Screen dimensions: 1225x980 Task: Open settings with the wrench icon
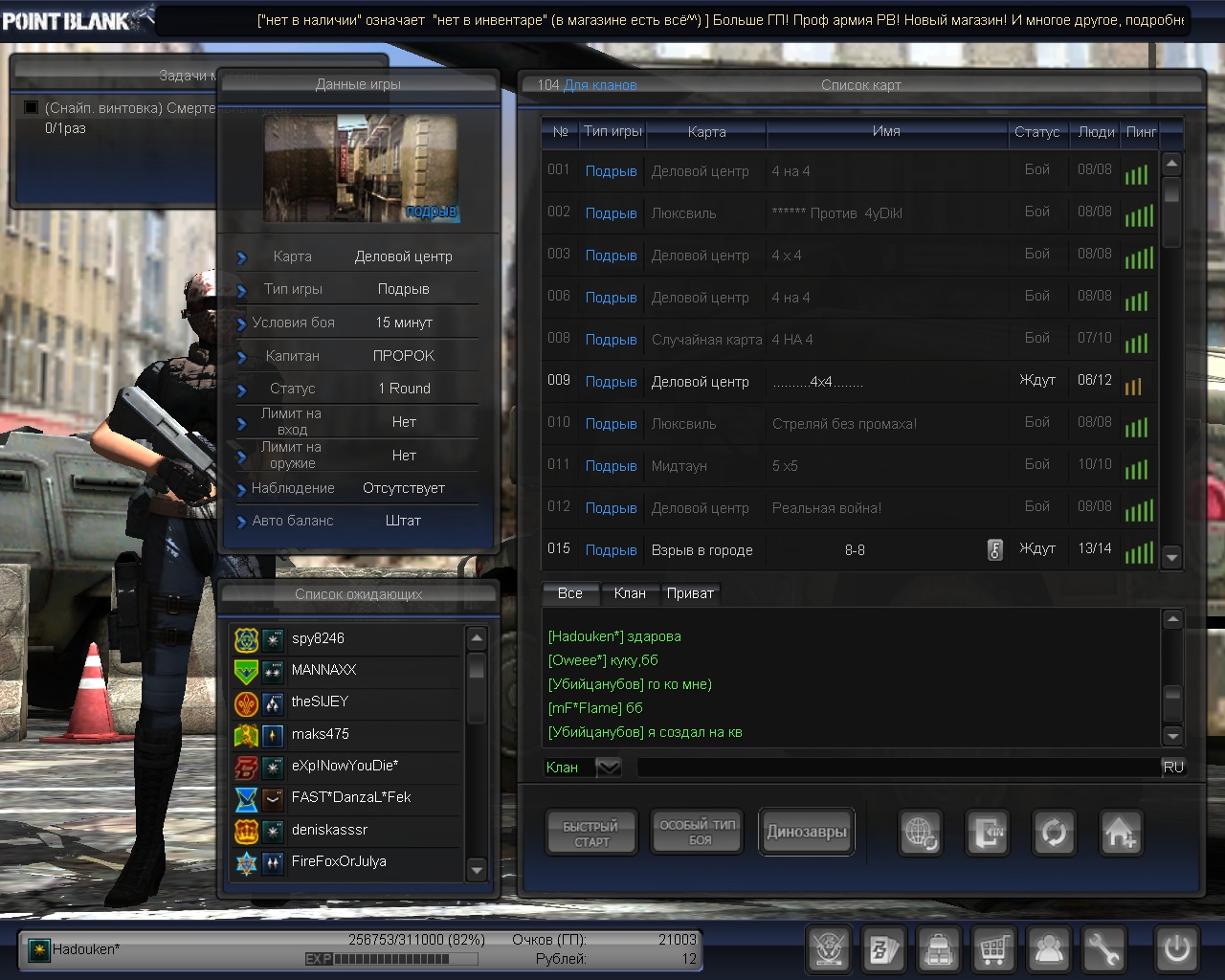pyautogui.click(x=1103, y=949)
